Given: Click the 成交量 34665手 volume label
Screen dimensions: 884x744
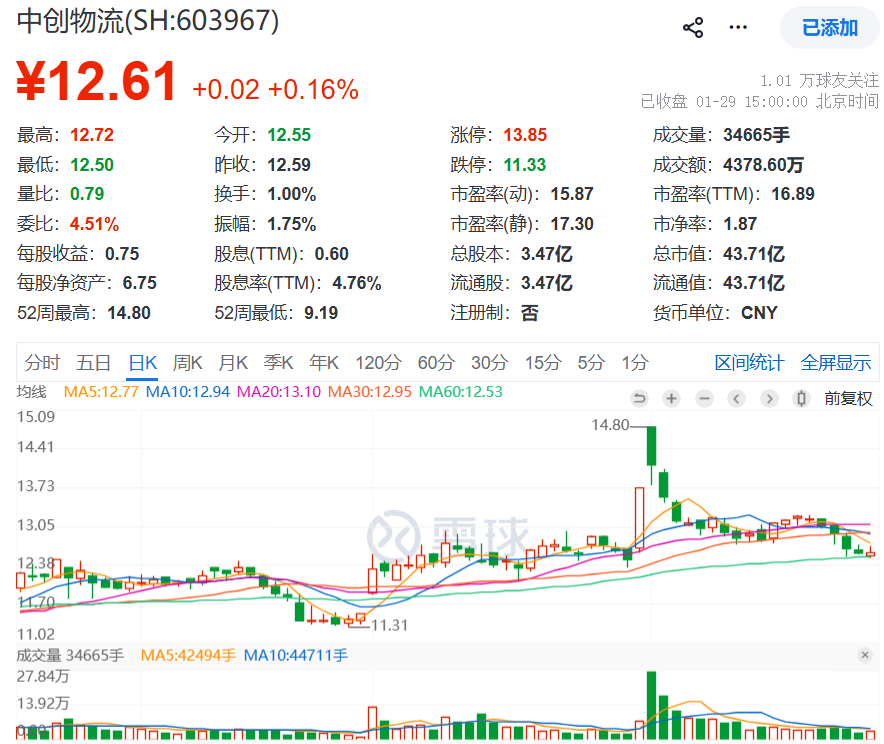Looking at the screenshot, I should coord(70,656).
